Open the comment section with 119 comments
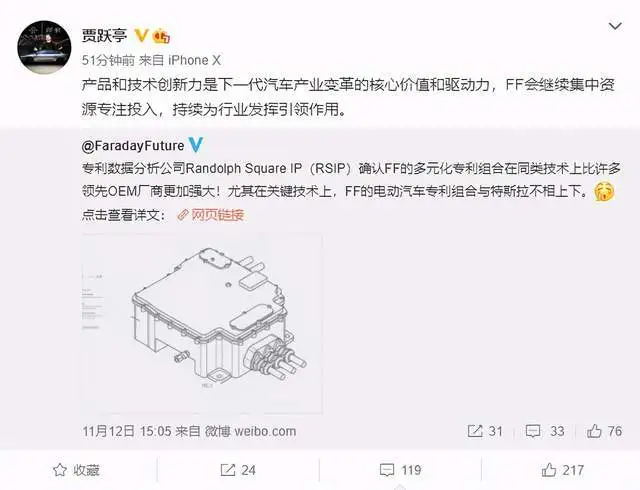This screenshot has width=640, height=490. (x=400, y=470)
